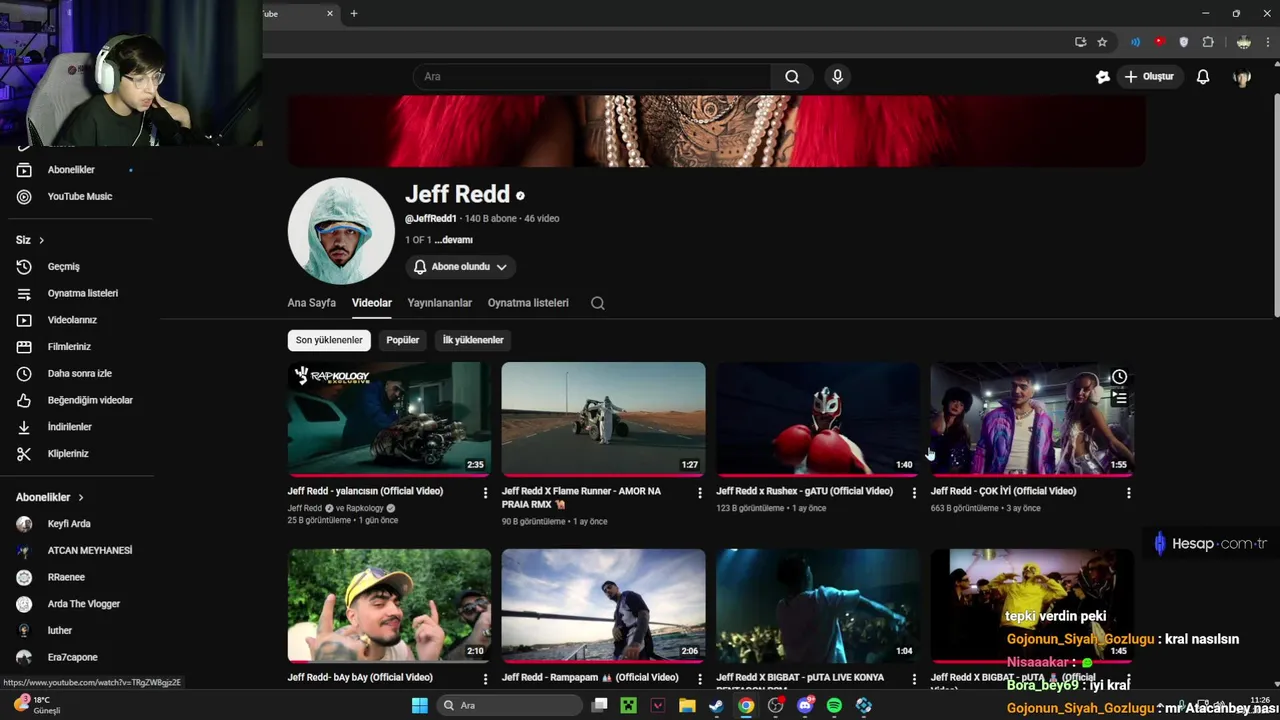Viewport: 1280px width, 720px height.
Task: Select the Videolar channel tab
Action: tap(372, 303)
